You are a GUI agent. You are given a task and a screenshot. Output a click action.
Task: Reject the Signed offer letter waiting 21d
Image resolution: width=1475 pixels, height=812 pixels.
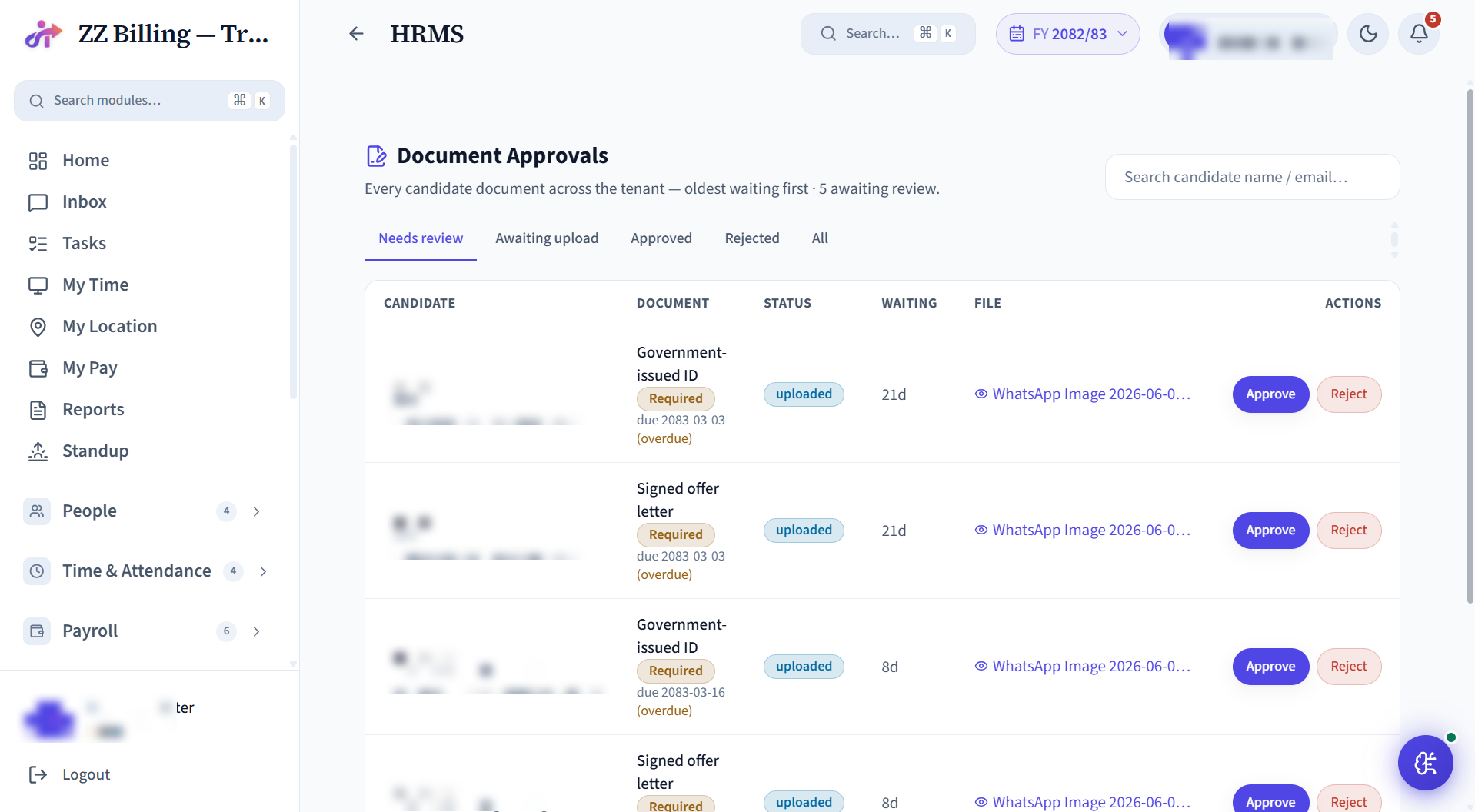tap(1349, 531)
